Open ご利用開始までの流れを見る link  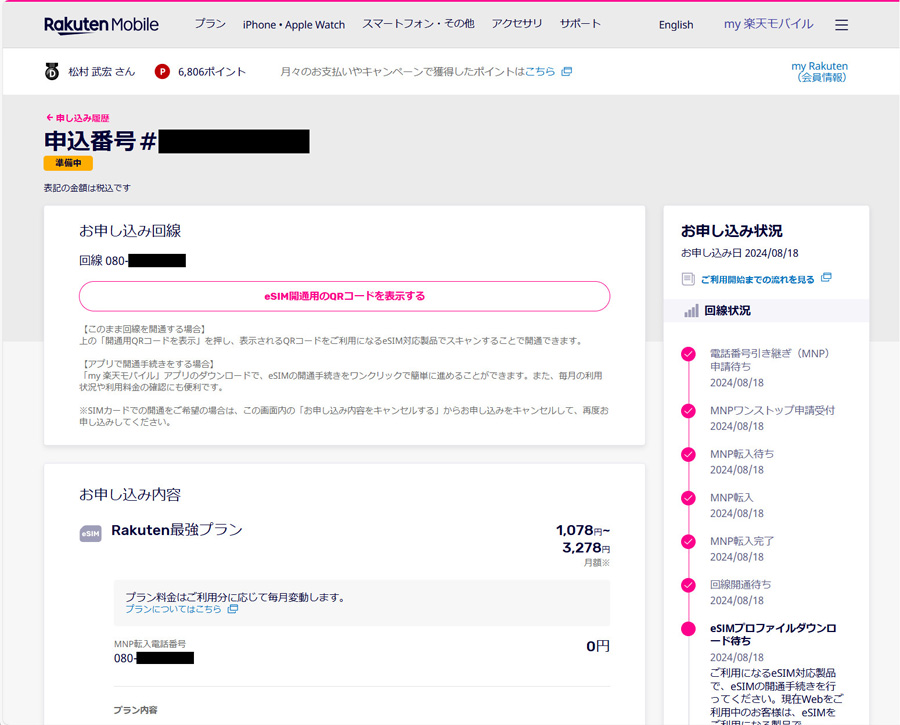[757, 280]
